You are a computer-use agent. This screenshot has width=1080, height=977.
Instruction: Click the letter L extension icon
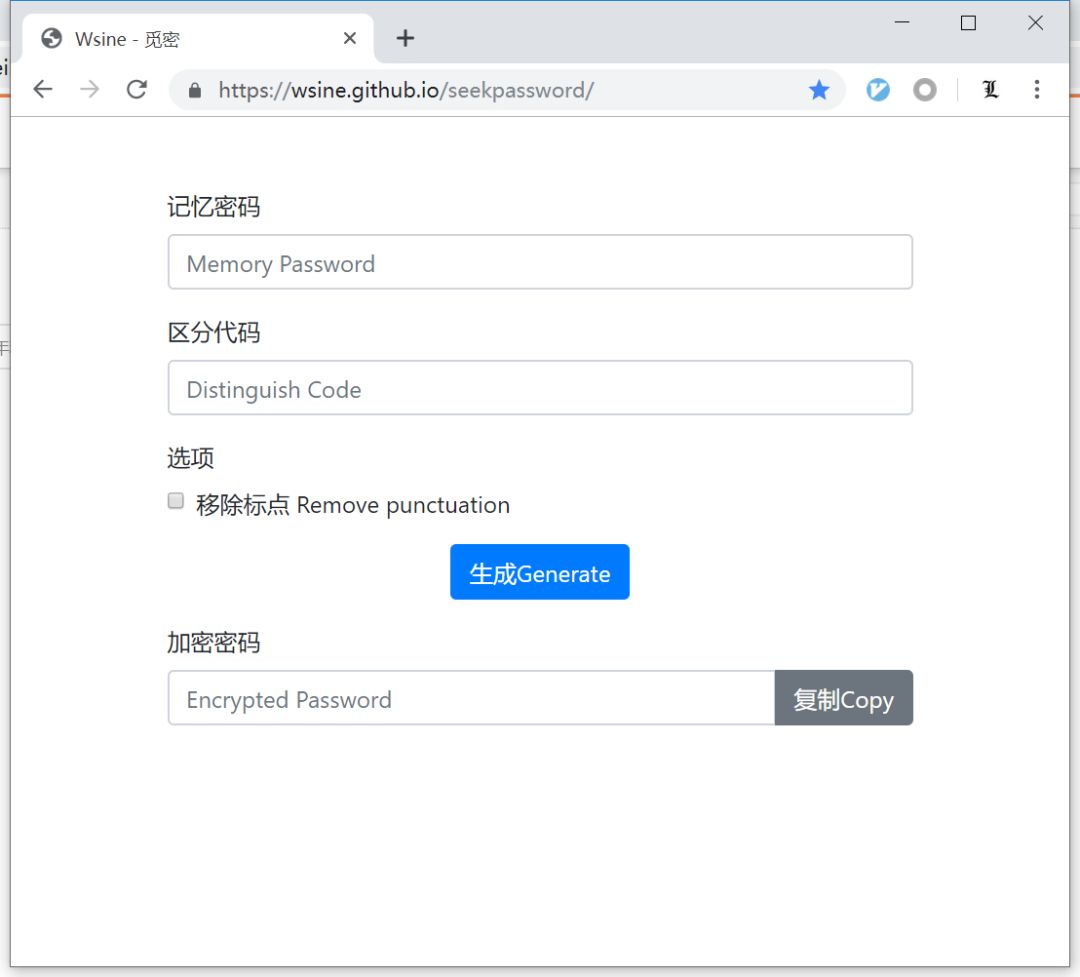pyautogui.click(x=990, y=89)
